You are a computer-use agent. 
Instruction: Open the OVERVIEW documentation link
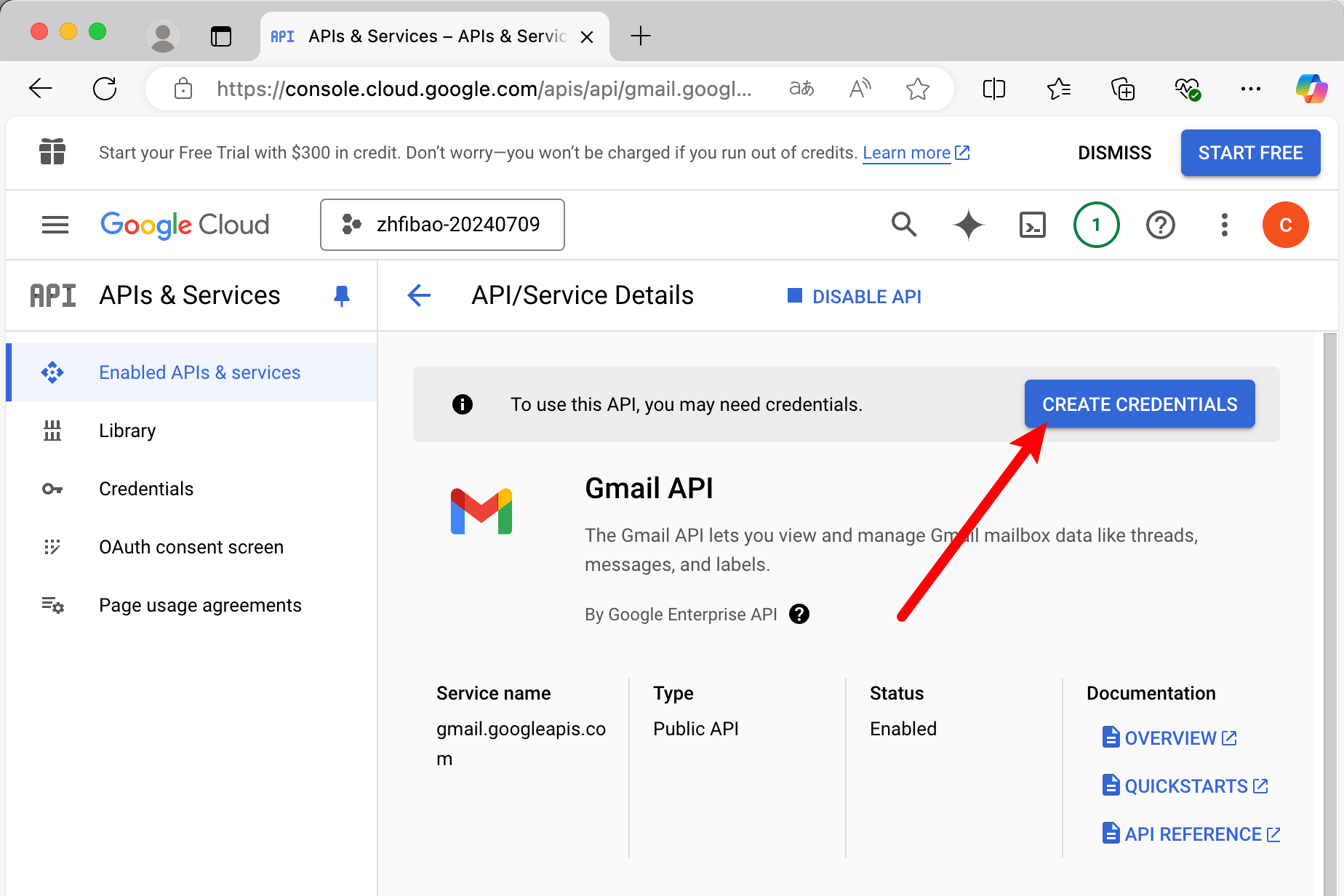click(1169, 738)
